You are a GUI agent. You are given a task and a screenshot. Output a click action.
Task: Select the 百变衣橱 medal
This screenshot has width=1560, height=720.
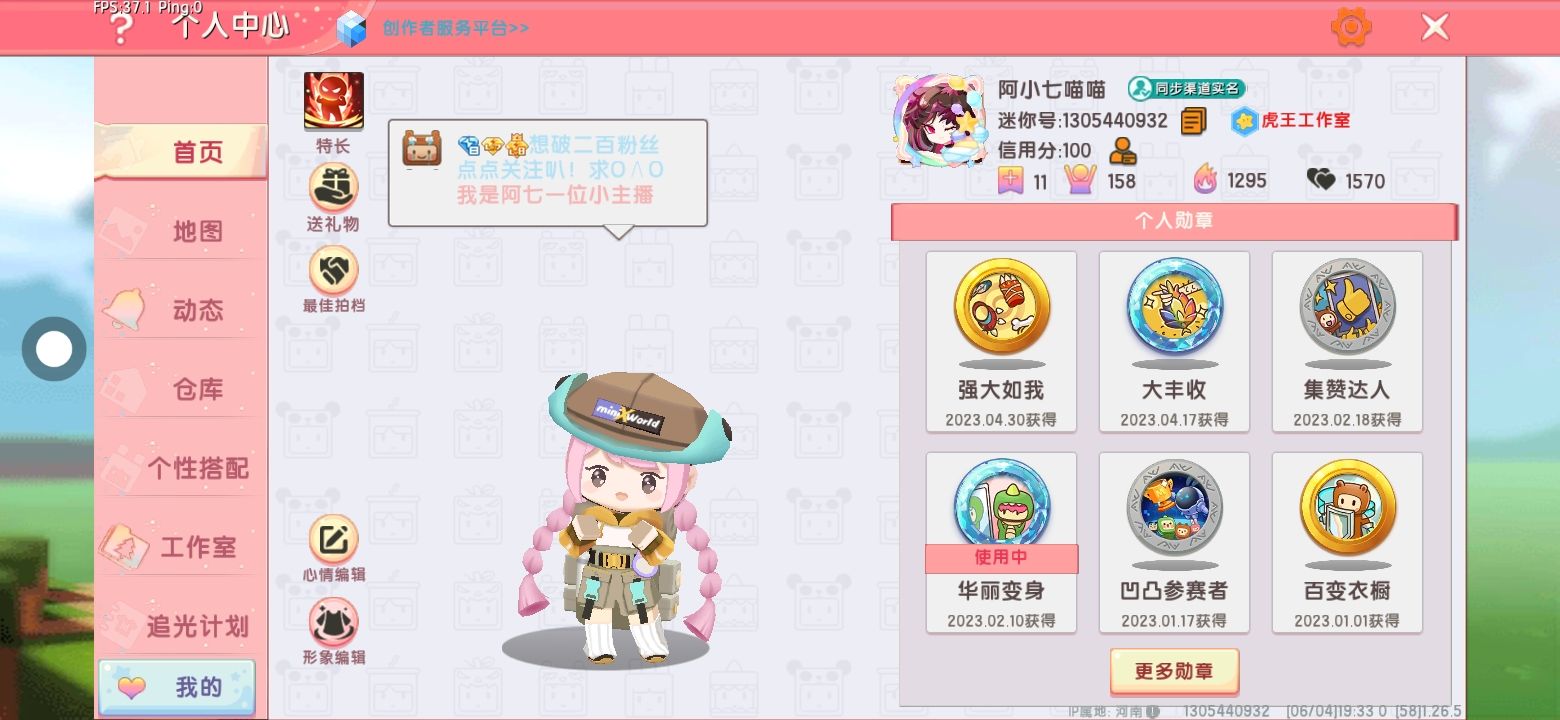[1347, 542]
